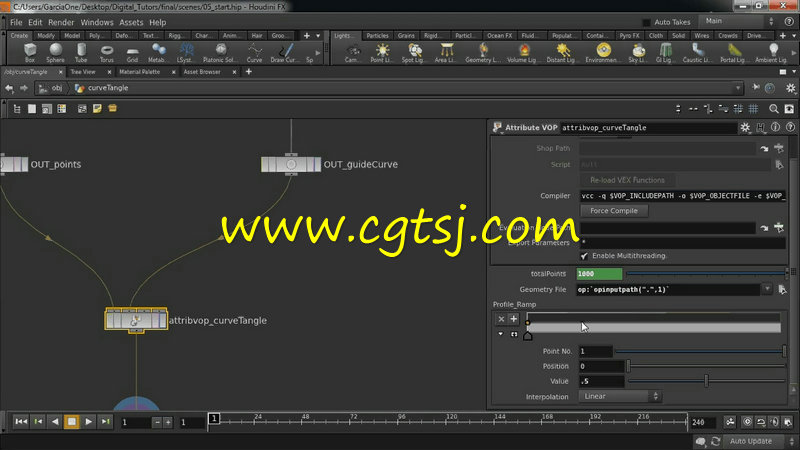Click the Re-load VEX Functions button

click(x=627, y=180)
